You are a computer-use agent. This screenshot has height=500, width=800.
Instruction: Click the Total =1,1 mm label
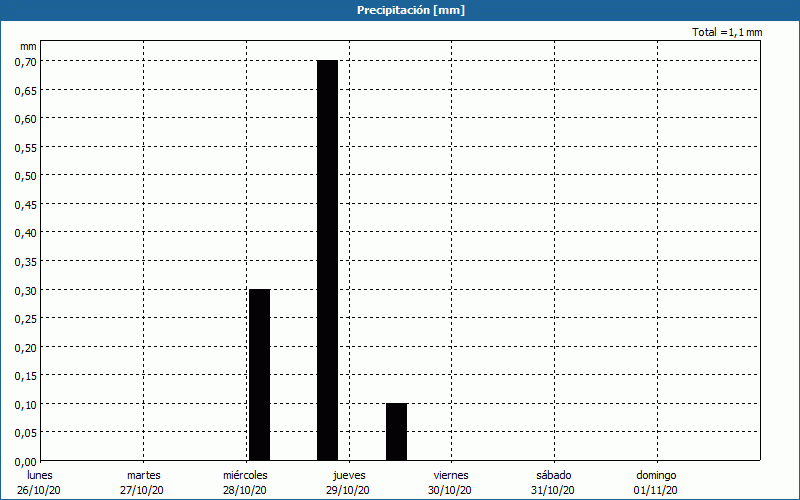(x=727, y=32)
